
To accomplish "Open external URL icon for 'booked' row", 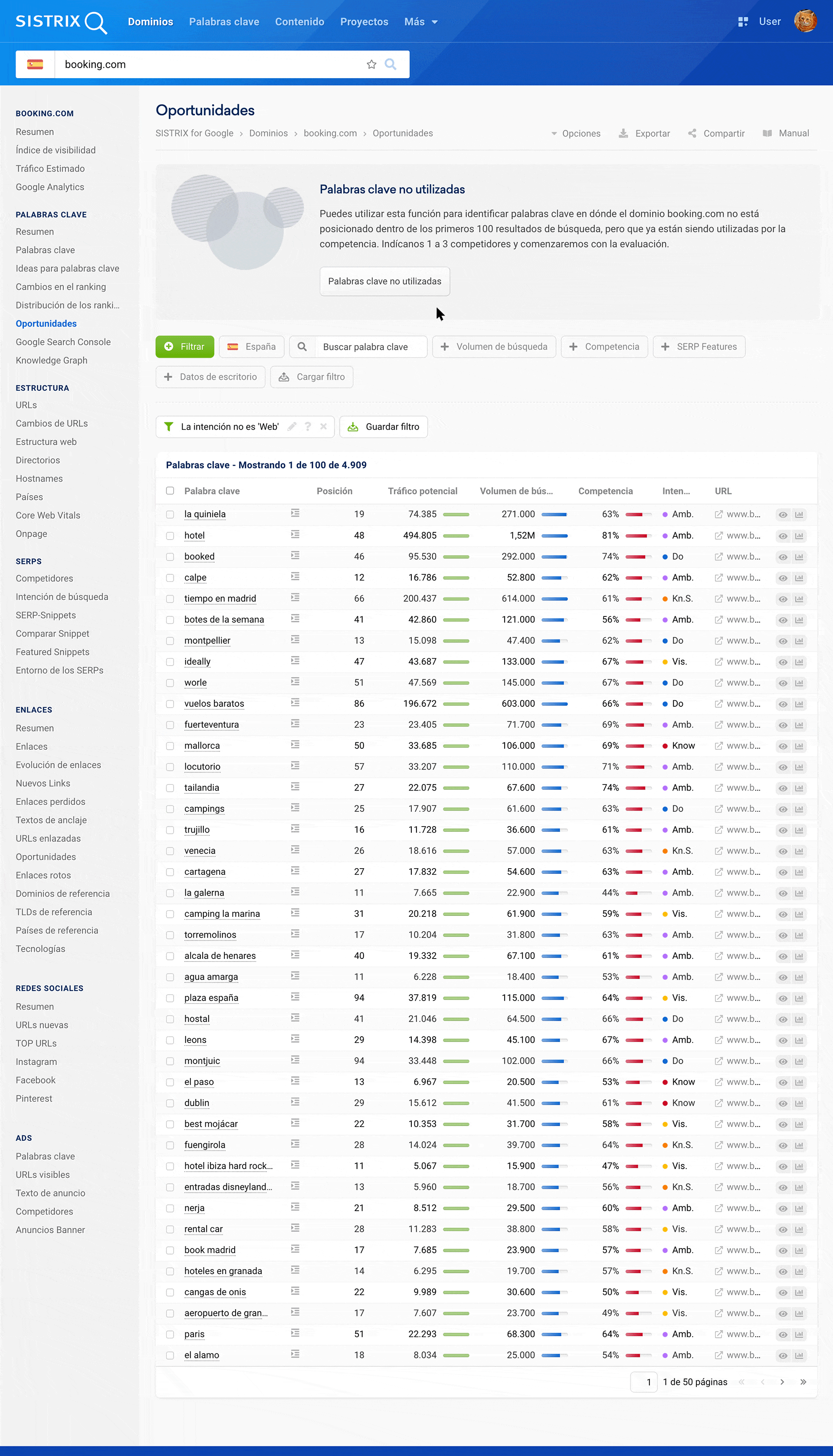I will coord(718,556).
